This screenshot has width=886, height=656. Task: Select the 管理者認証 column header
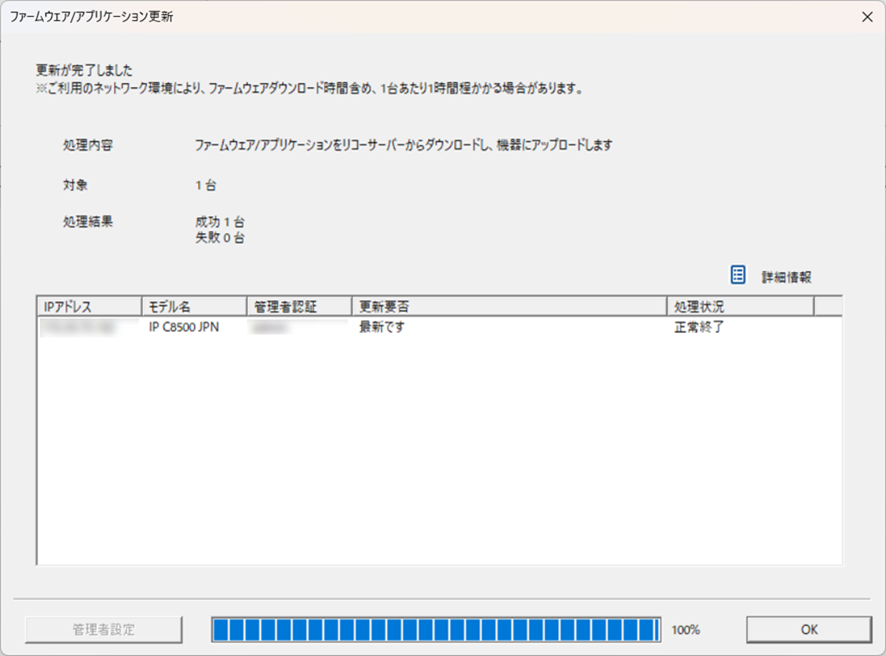tap(298, 306)
